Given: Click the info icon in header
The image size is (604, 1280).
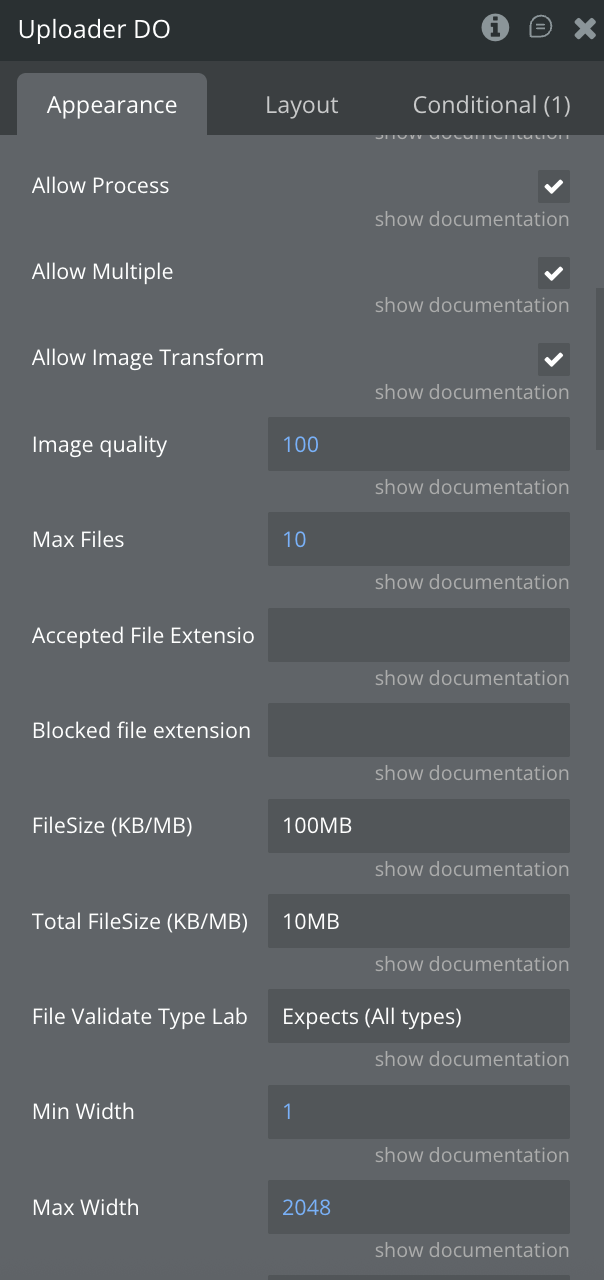Looking at the screenshot, I should point(495,28).
